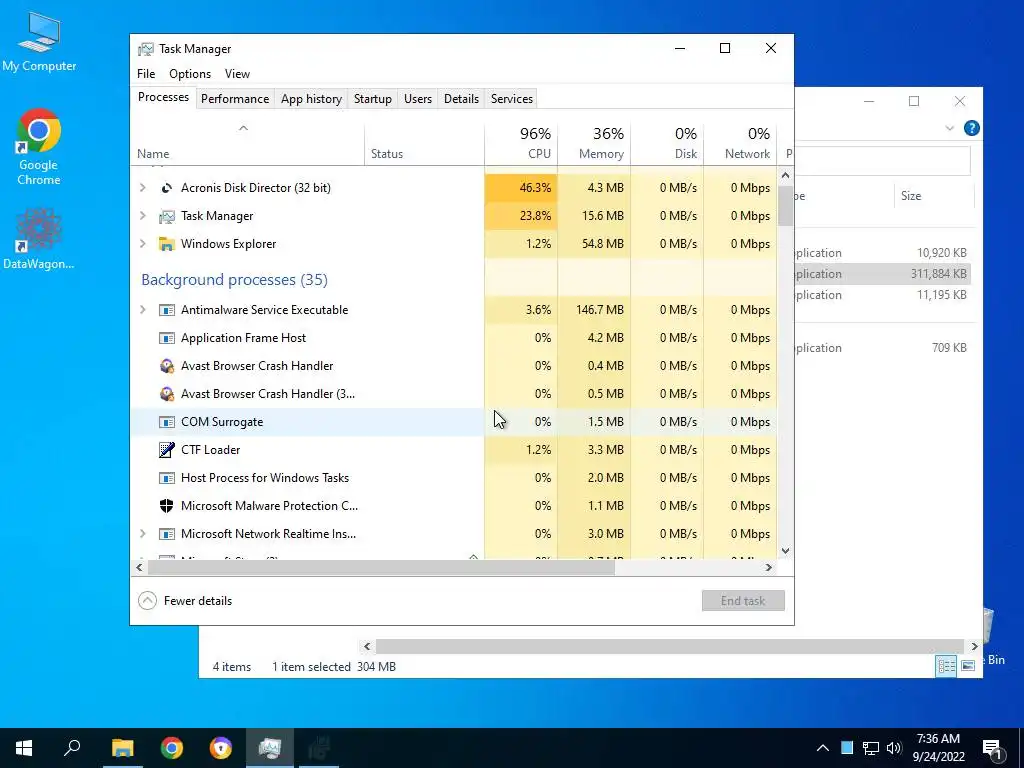Click the Antimalware Service Executable icon
Viewport: 1024px width, 768px height.
tap(167, 310)
